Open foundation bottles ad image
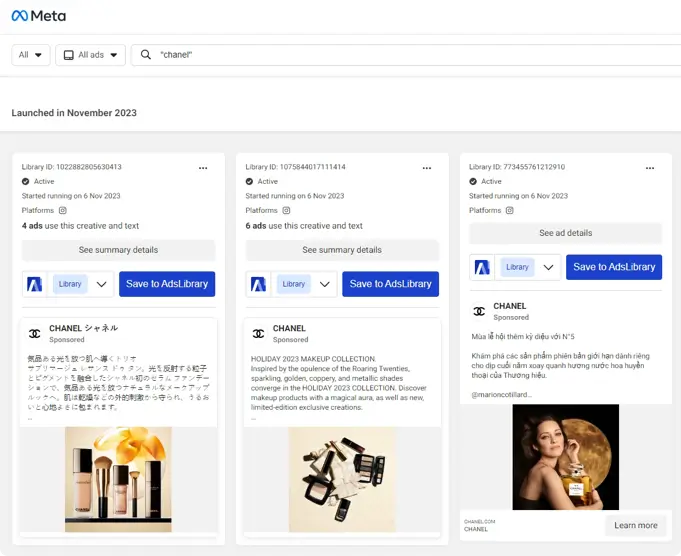This screenshot has height=556, width=681. [x=118, y=480]
